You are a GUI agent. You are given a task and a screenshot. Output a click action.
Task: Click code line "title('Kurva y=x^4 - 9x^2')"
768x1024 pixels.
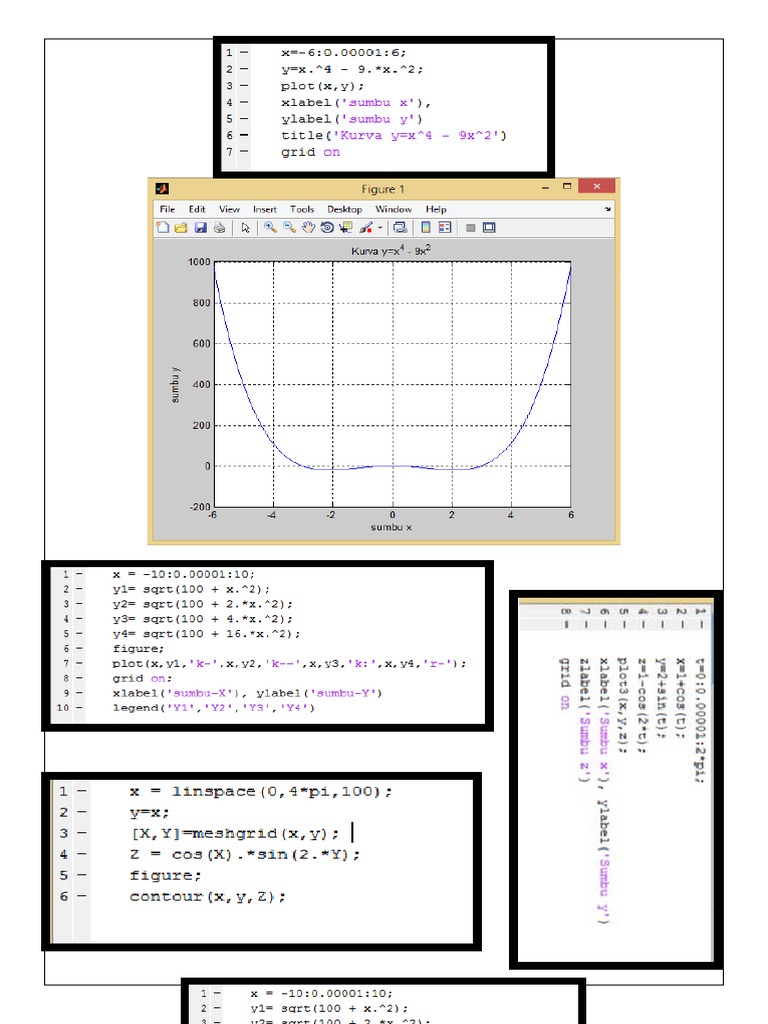click(x=394, y=135)
